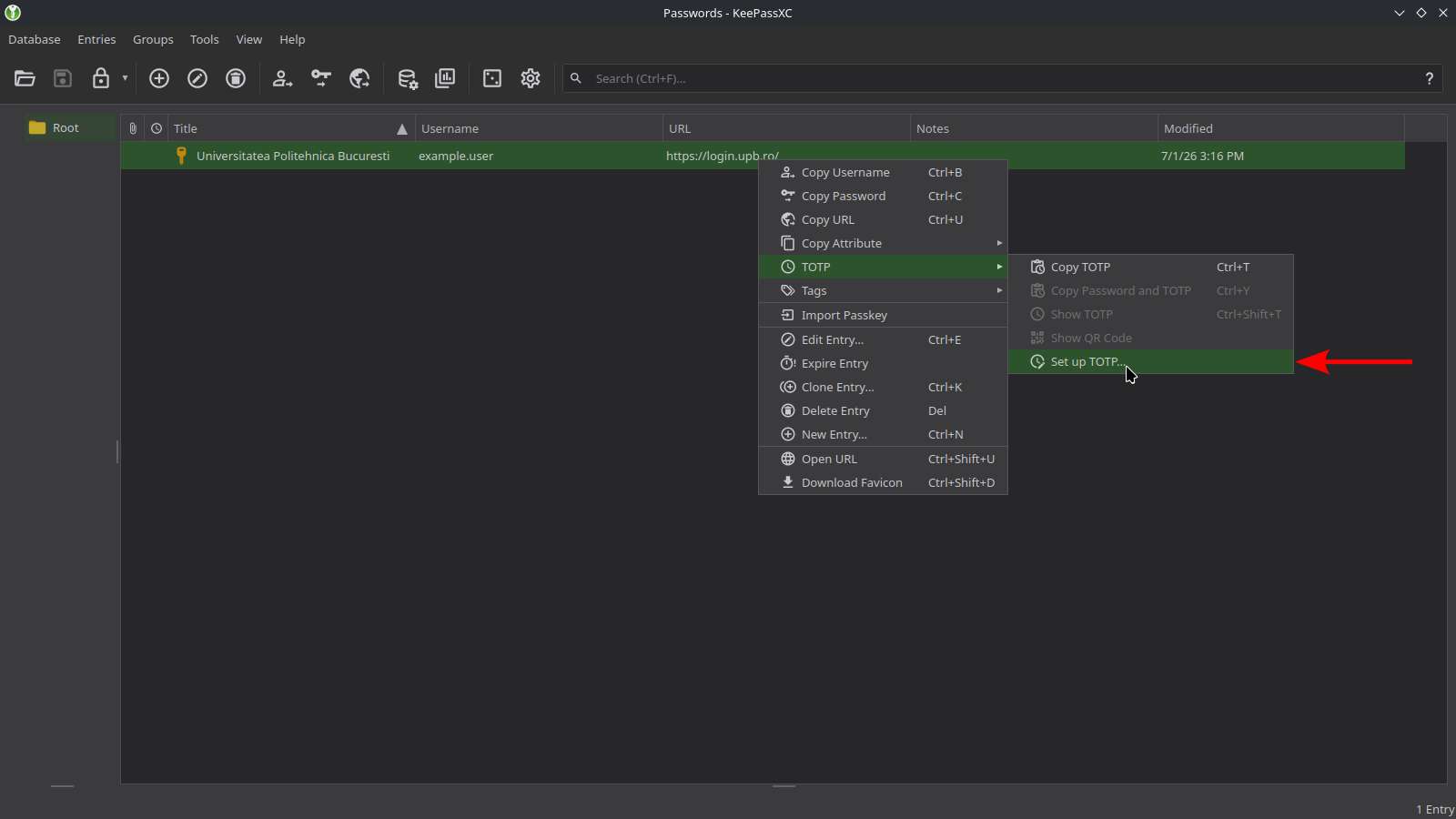Sort entries by Notes column header
Viewport: 1456px width, 819px height.
coord(1034,128)
